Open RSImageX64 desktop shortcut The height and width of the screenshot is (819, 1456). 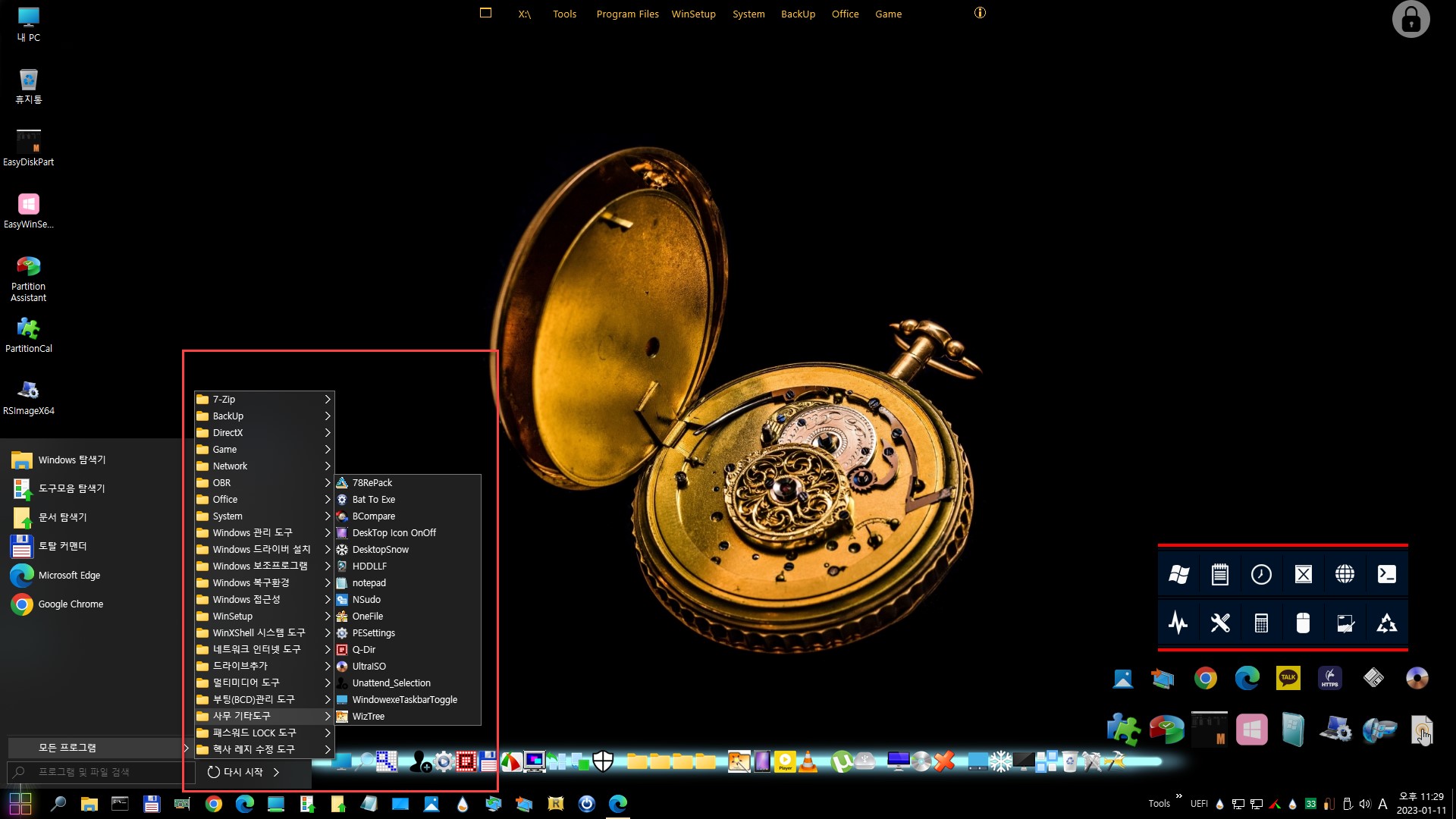coord(29,397)
